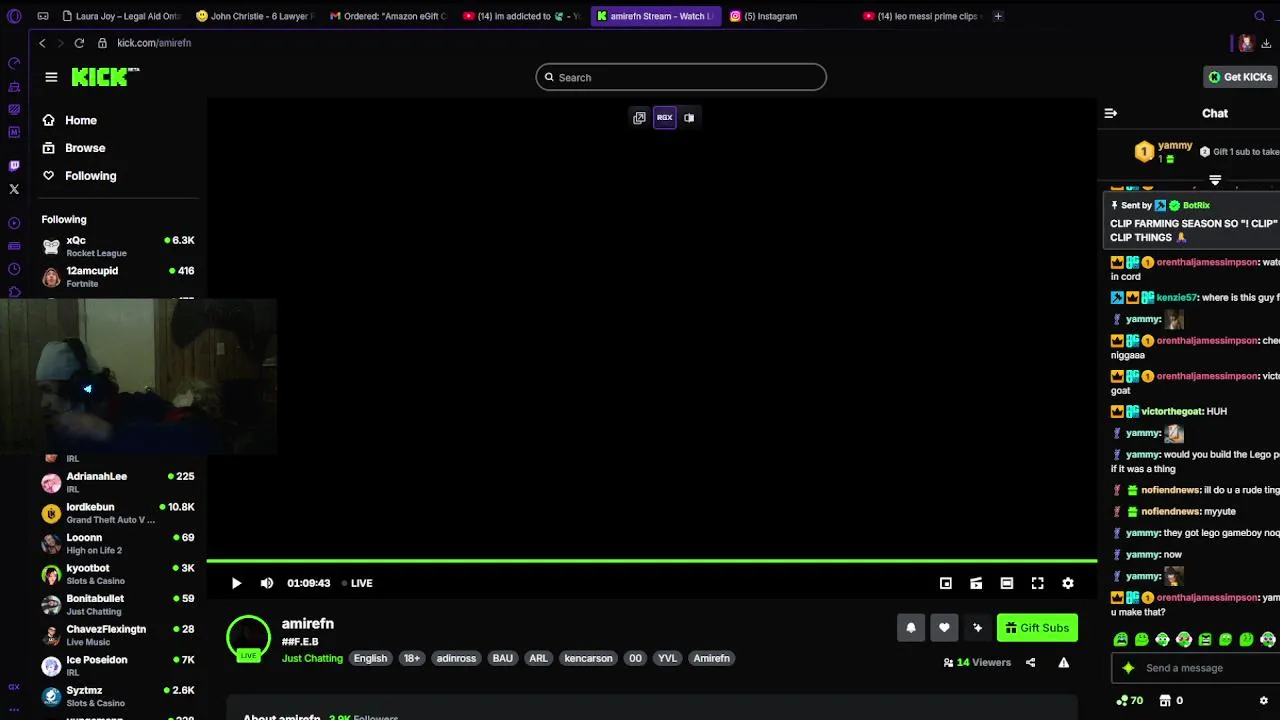Open AdrianahLee's channel
Image resolution: width=1280 pixels, height=720 pixels.
[118, 482]
